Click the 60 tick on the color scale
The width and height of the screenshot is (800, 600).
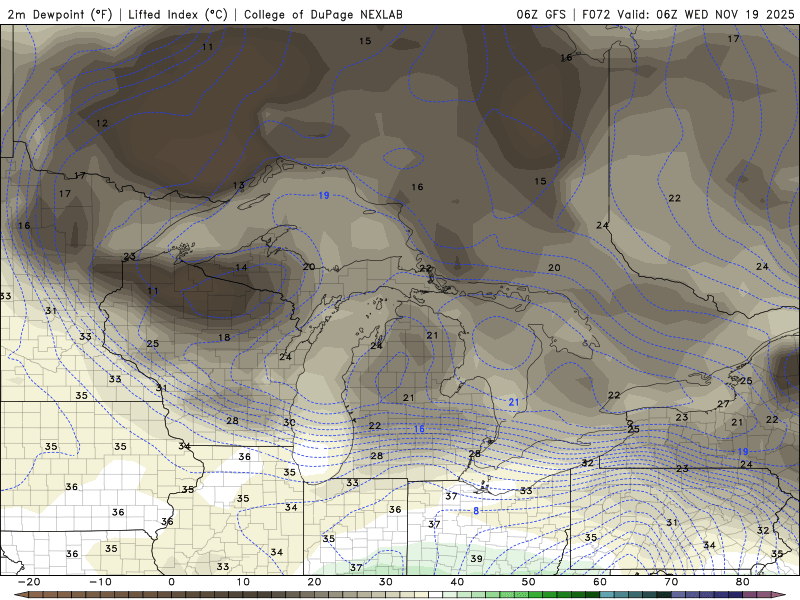[x=600, y=582]
